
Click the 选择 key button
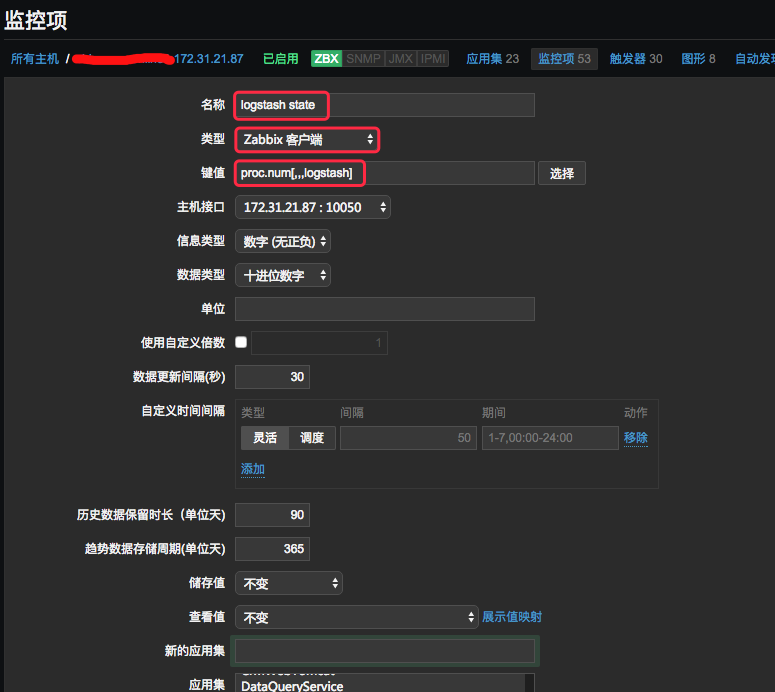coord(561,173)
